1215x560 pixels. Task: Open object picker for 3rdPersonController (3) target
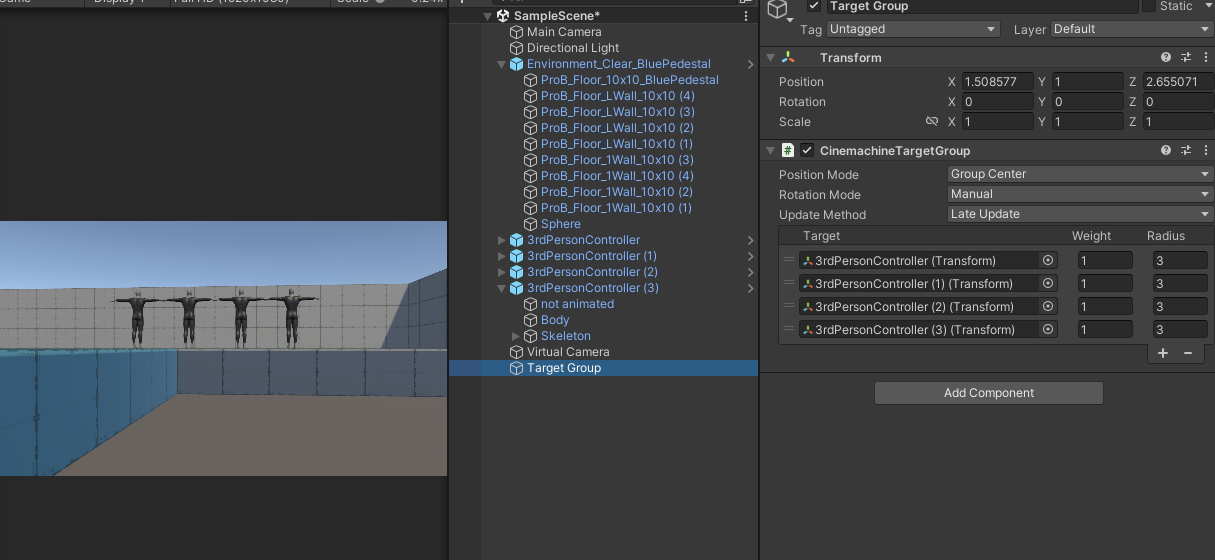1048,329
